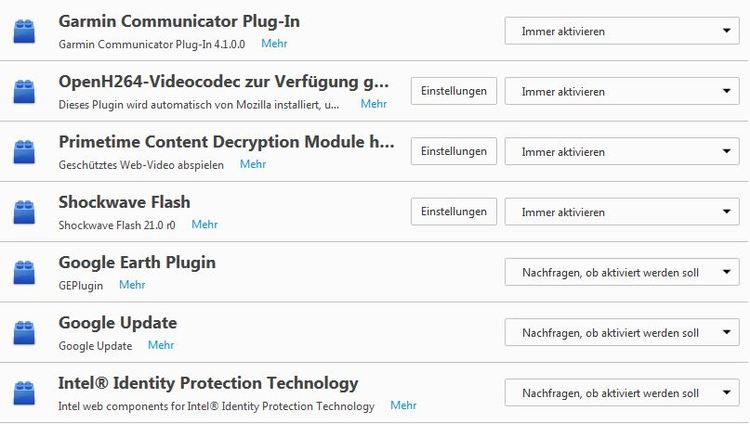Click Mehr link for Intel Identity Protection
Screen dimensions: 750x424
[403, 406]
